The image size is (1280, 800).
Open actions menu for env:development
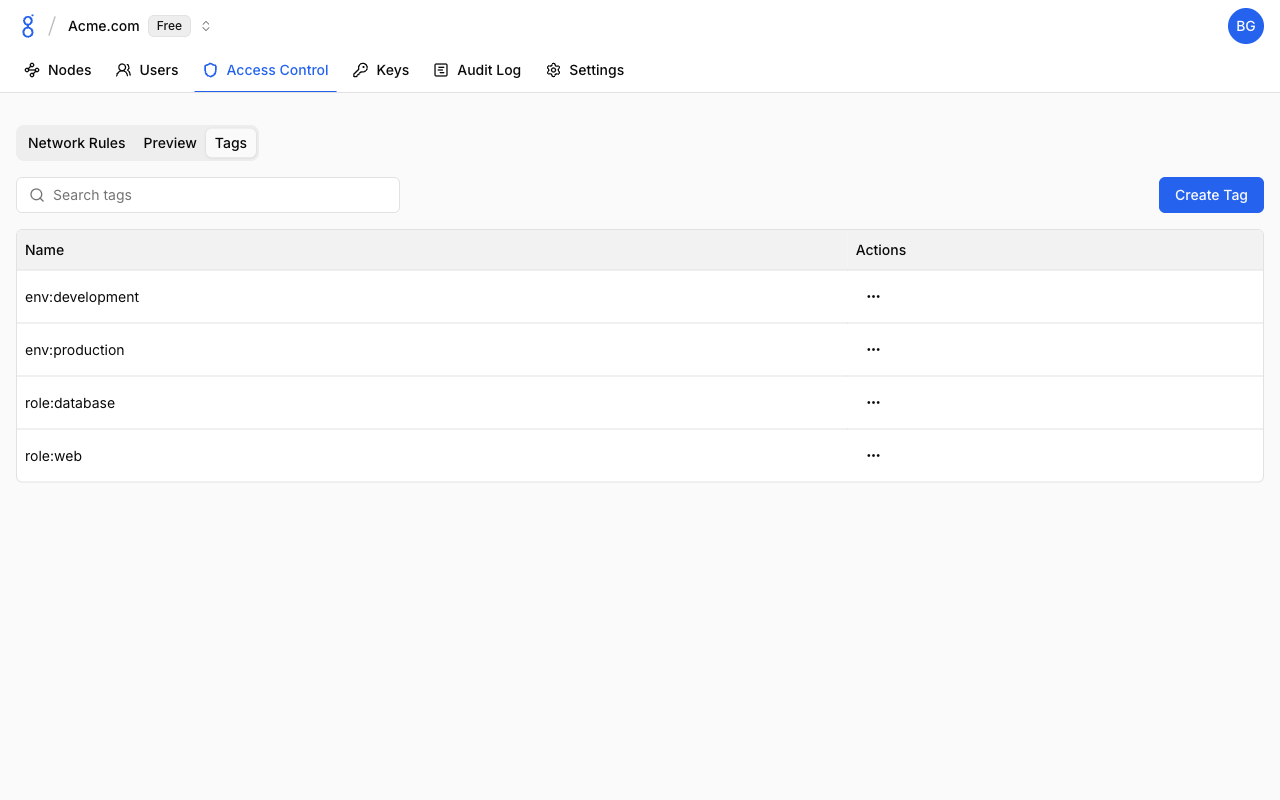pyautogui.click(x=873, y=297)
